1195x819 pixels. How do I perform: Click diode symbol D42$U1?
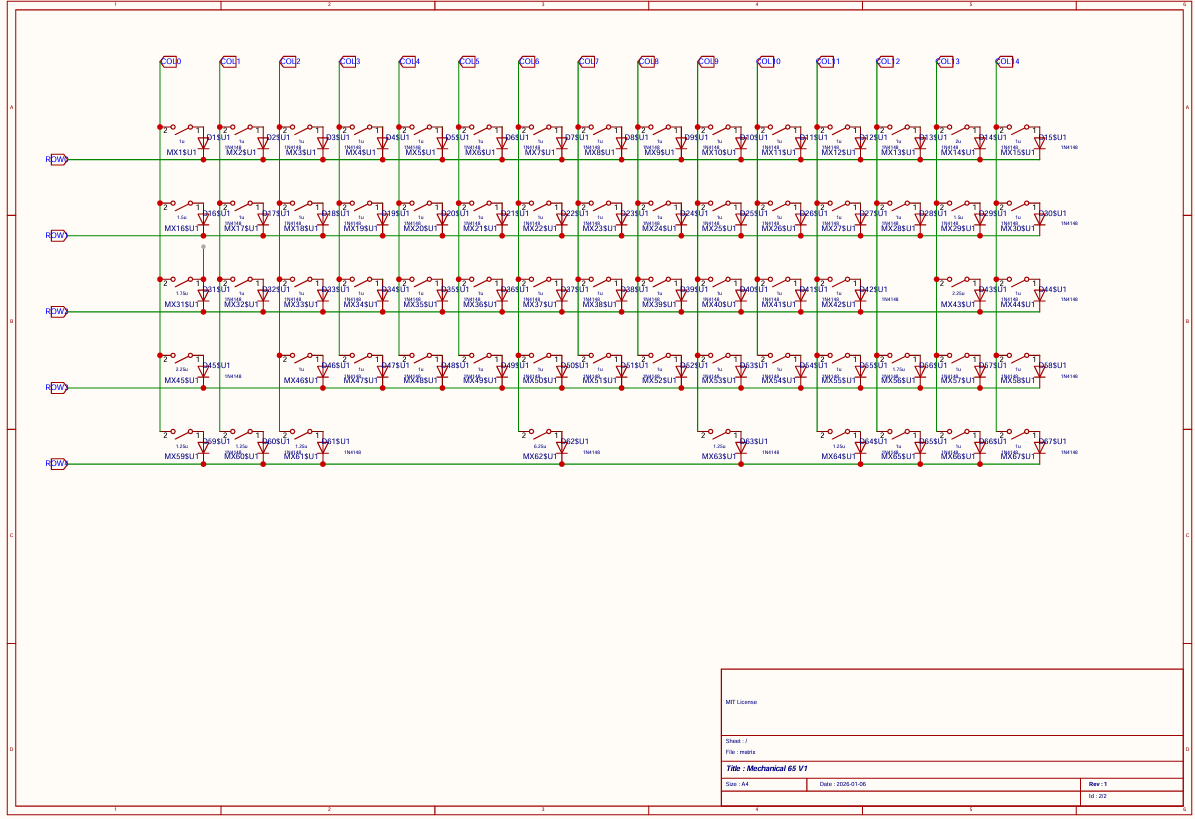[860, 295]
